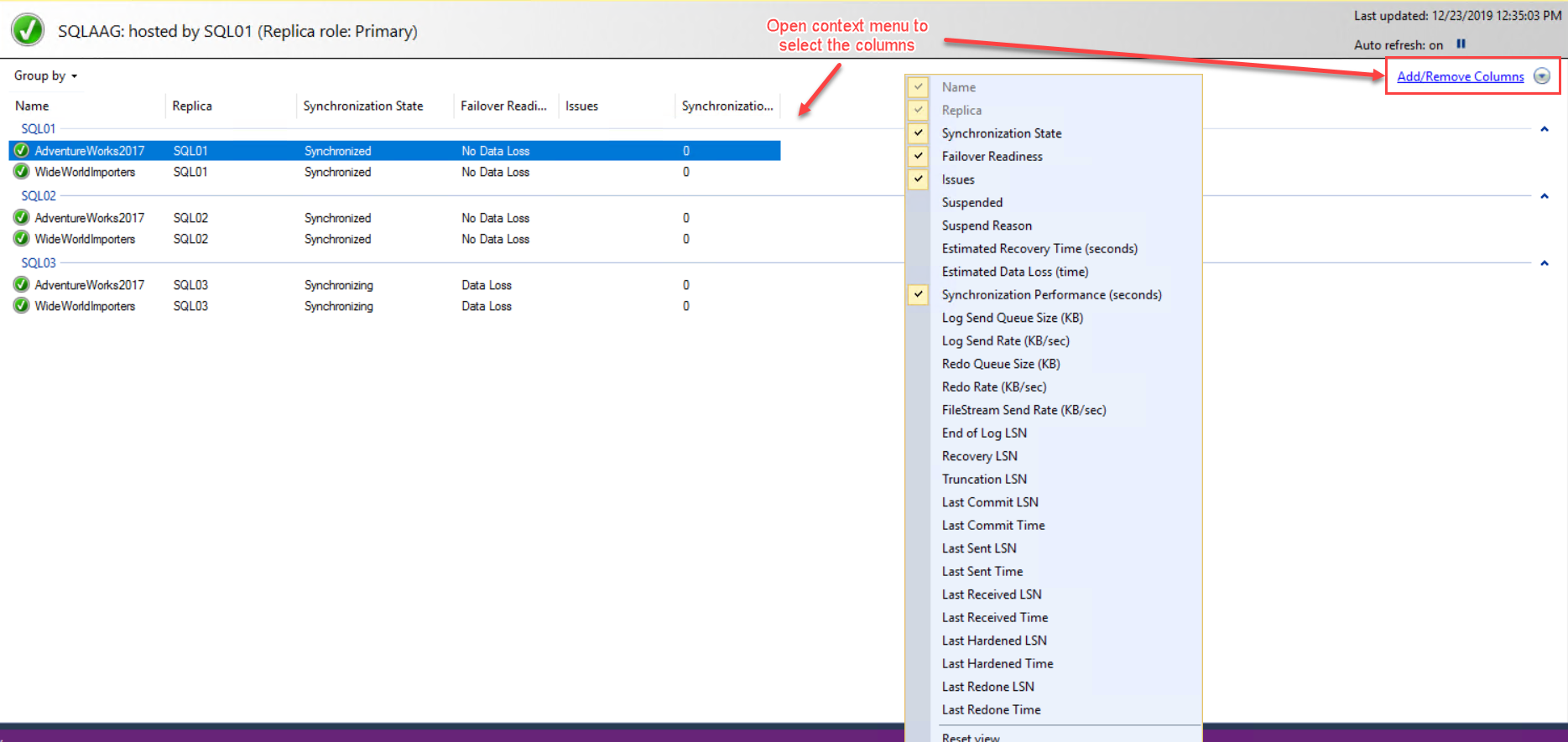Select Redo Queue Size (KB) entry

pos(1001,364)
